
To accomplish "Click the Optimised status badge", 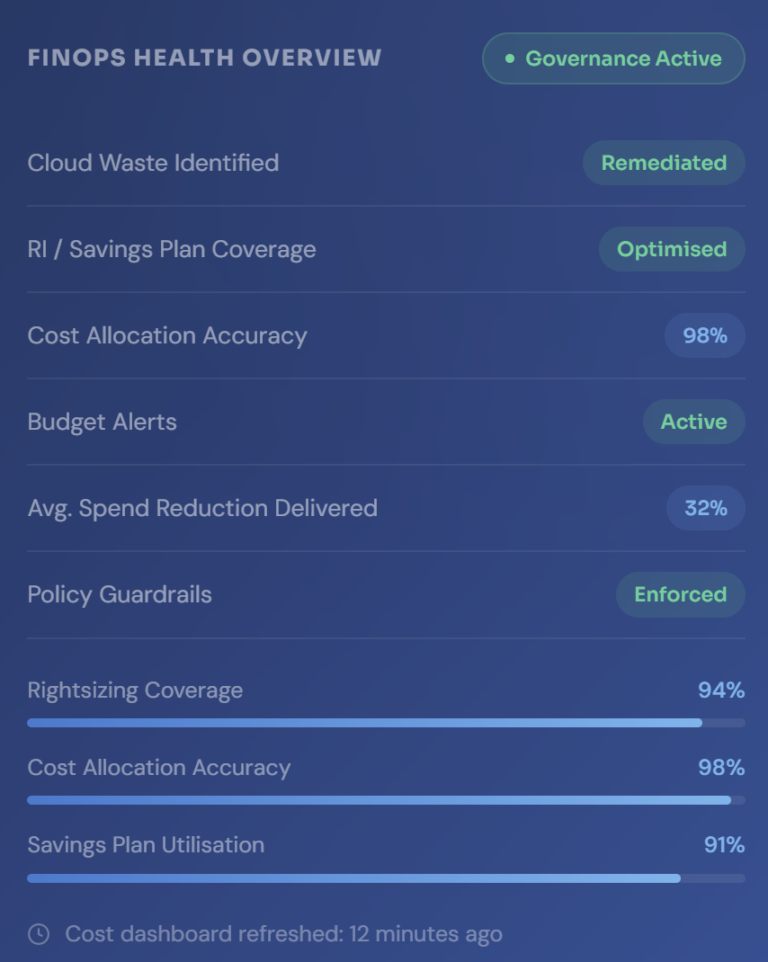I will (672, 249).
